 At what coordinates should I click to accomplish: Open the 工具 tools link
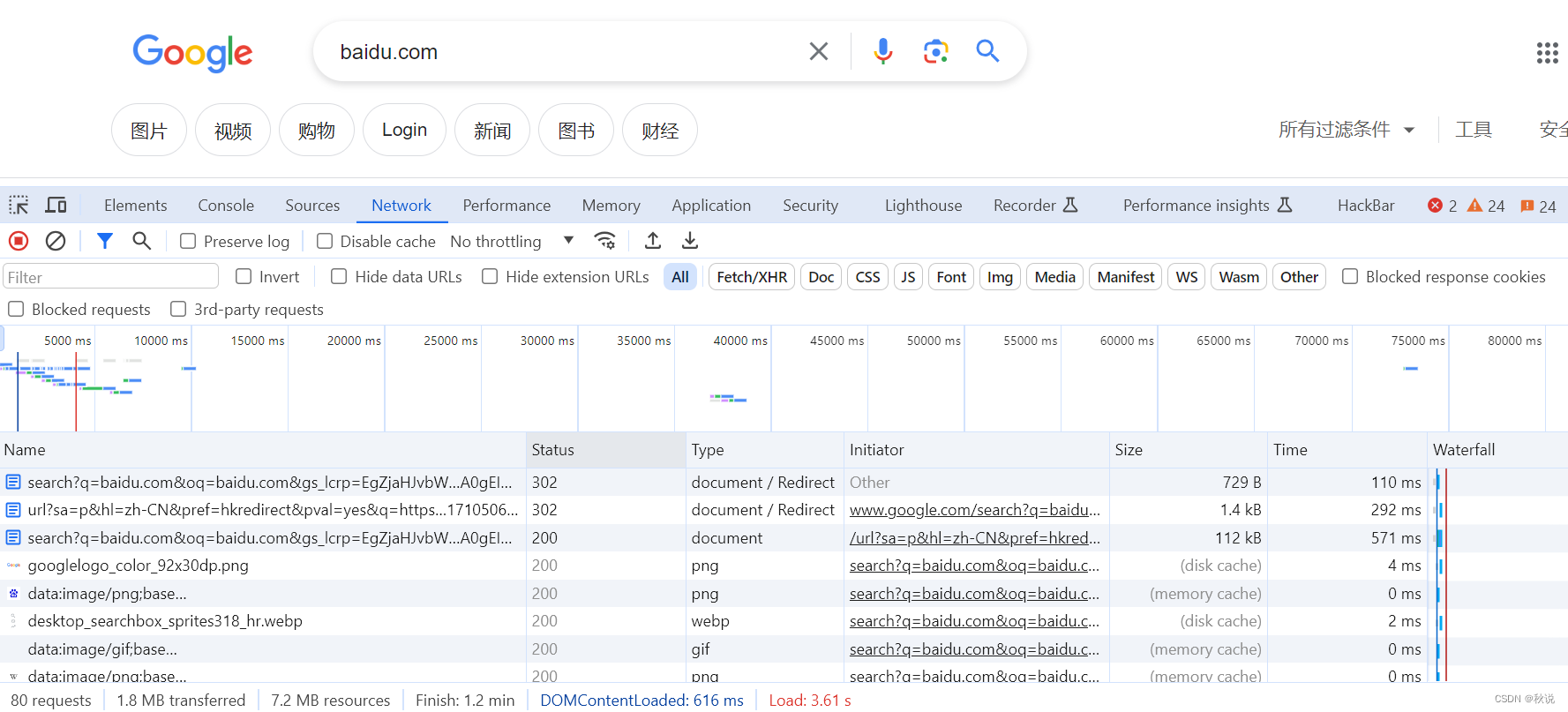[1473, 130]
